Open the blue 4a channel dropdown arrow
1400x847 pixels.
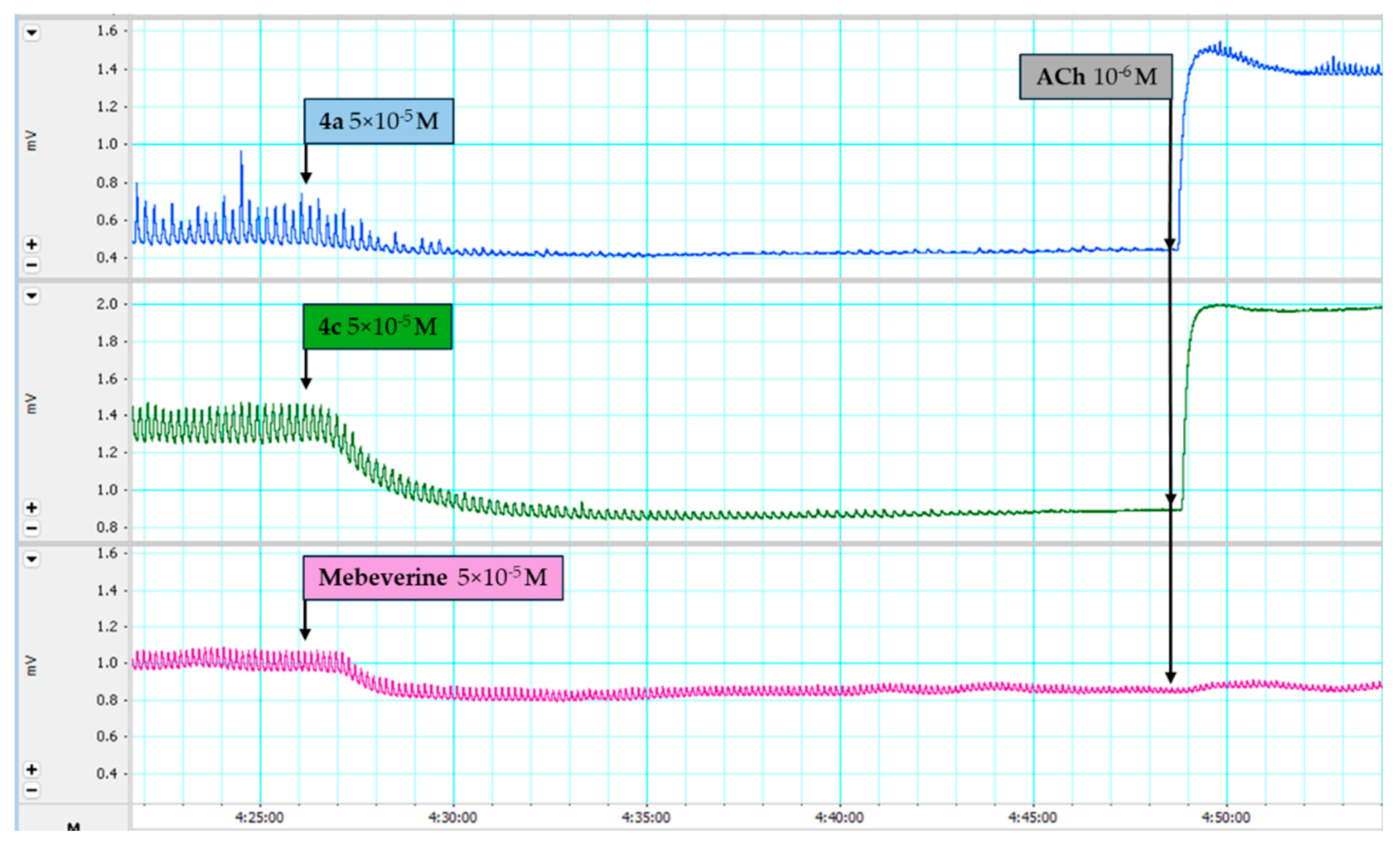(x=32, y=33)
